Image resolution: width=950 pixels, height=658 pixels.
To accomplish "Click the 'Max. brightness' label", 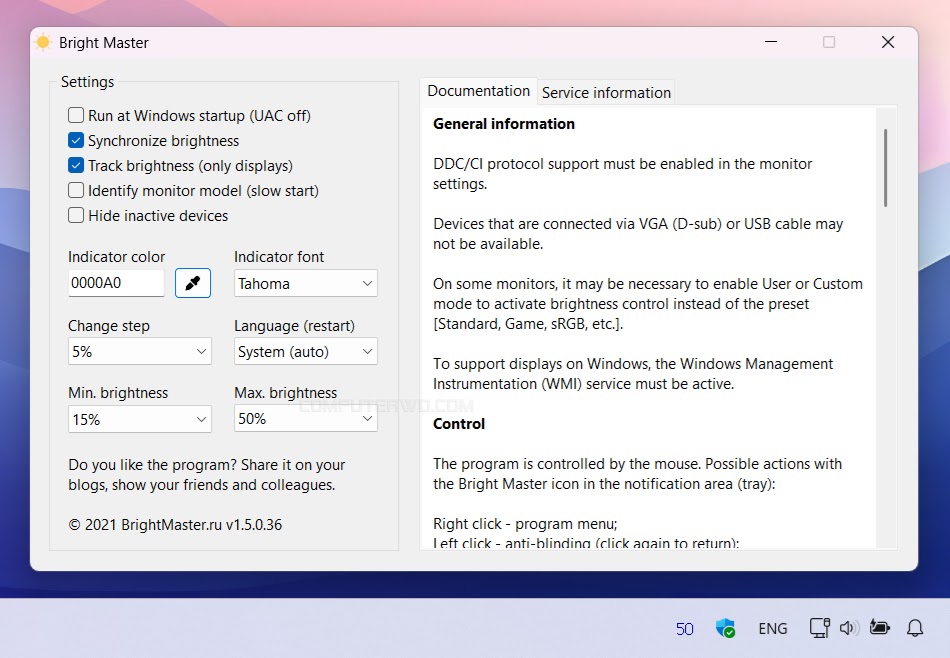I will 285,393.
